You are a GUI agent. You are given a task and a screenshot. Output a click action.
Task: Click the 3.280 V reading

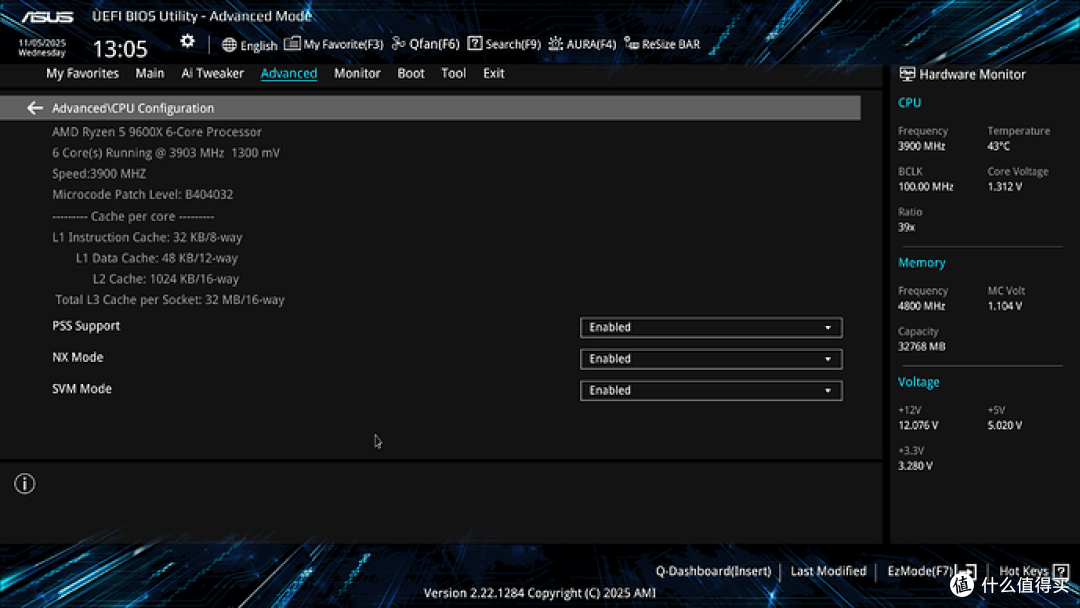(915, 466)
